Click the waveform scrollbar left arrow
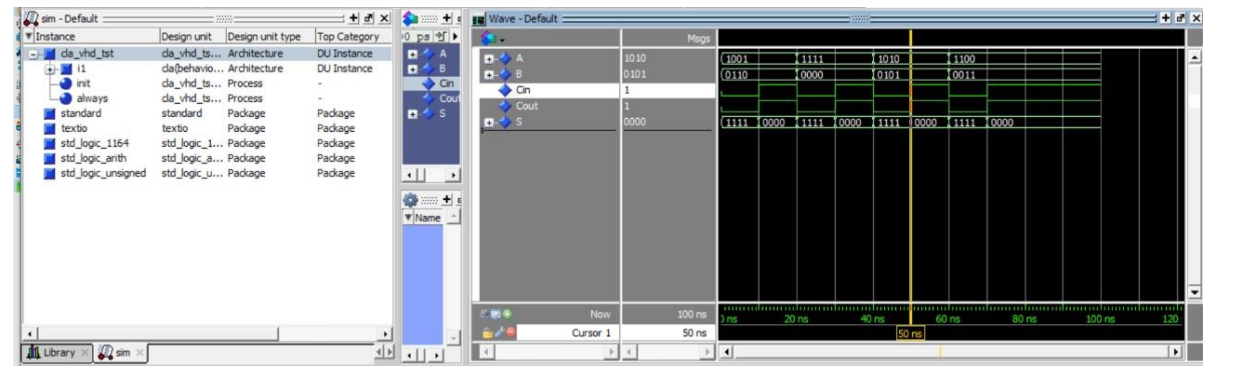The width and height of the screenshot is (1239, 373). coord(726,352)
